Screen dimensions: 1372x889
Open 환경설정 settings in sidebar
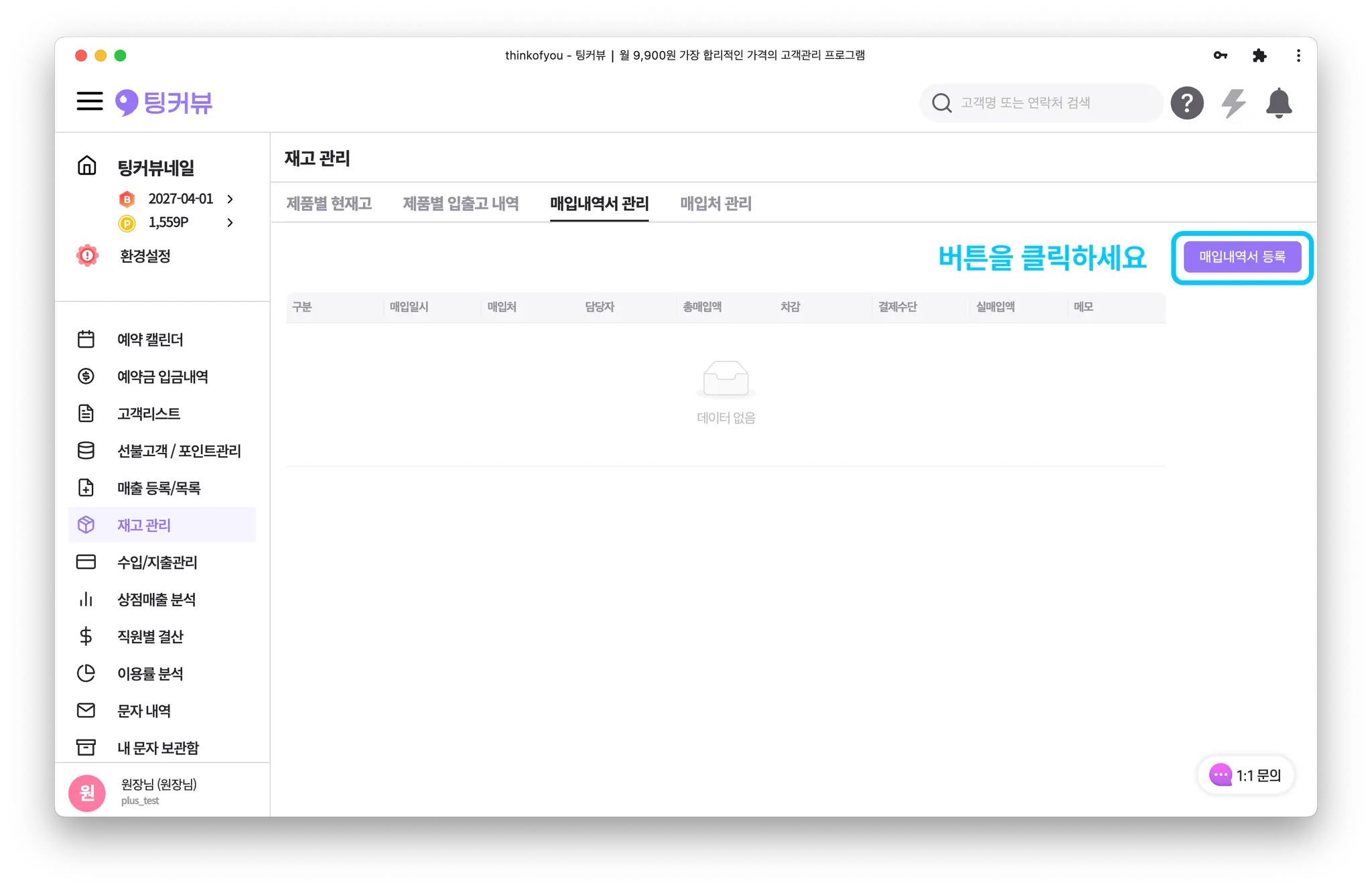tap(145, 256)
